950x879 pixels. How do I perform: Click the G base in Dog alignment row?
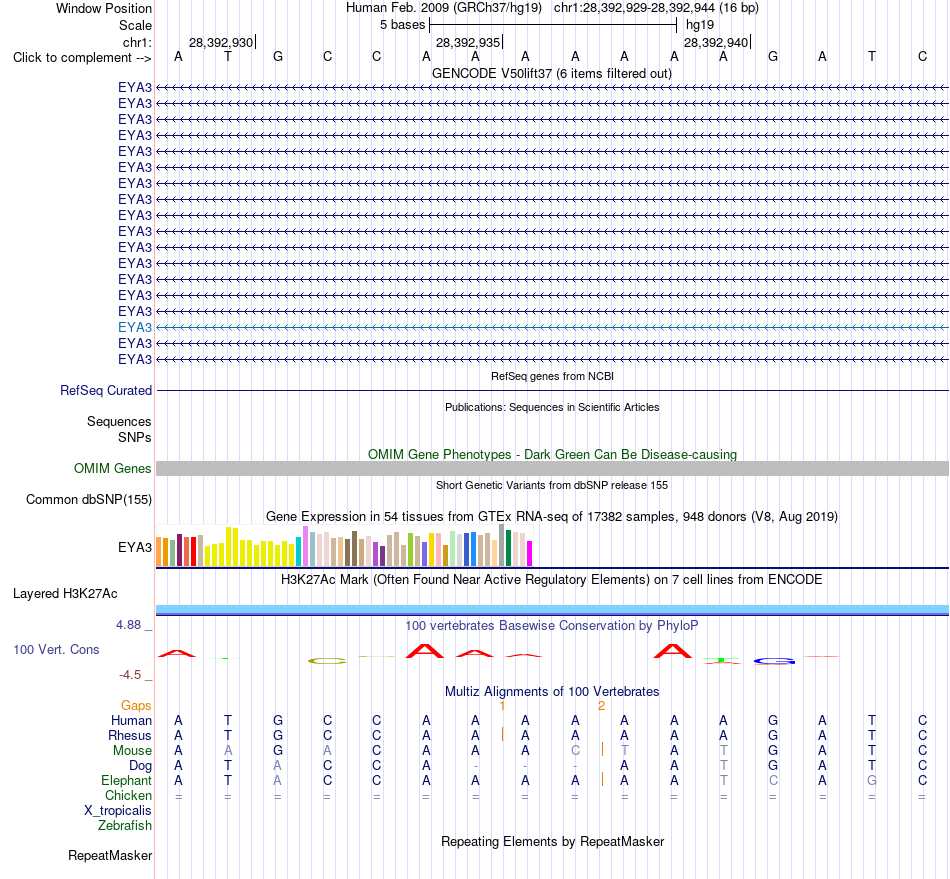pos(772,766)
